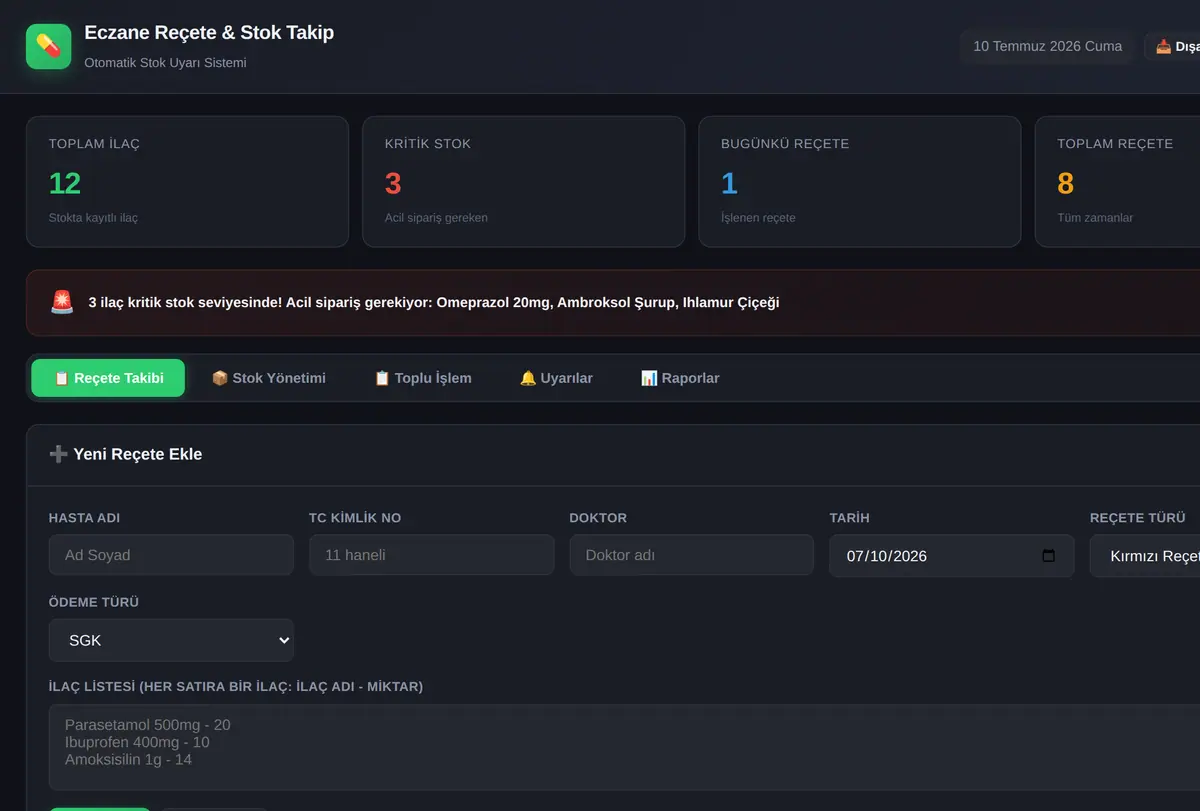Open the Stok Yönetimi tab
Image resolution: width=1200 pixels, height=811 pixels.
coord(268,378)
